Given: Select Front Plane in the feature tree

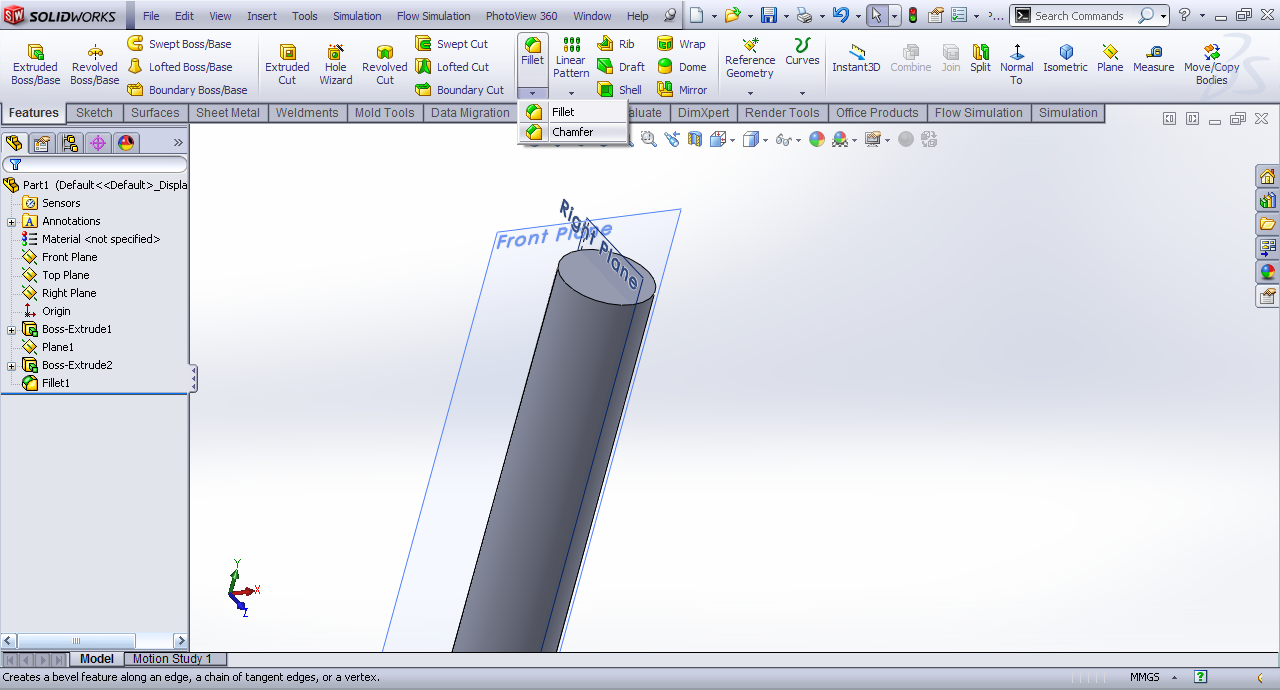Looking at the screenshot, I should pyautogui.click(x=70, y=257).
